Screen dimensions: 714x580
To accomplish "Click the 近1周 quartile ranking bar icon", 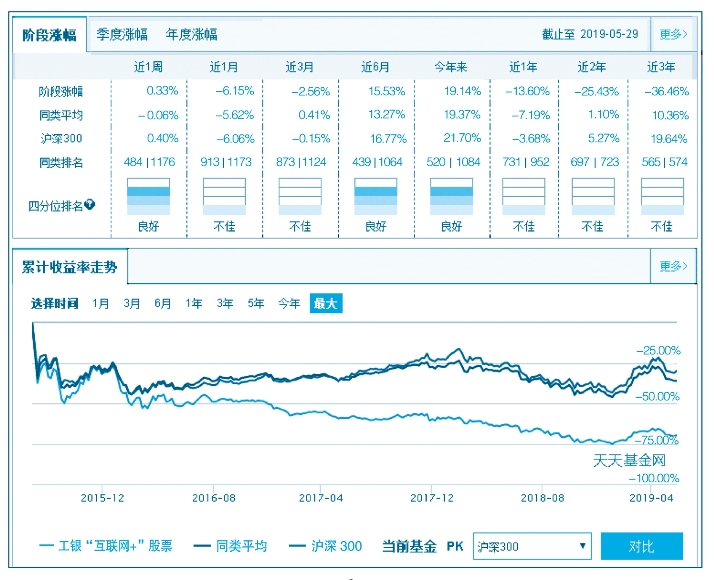I will pyautogui.click(x=148, y=196).
